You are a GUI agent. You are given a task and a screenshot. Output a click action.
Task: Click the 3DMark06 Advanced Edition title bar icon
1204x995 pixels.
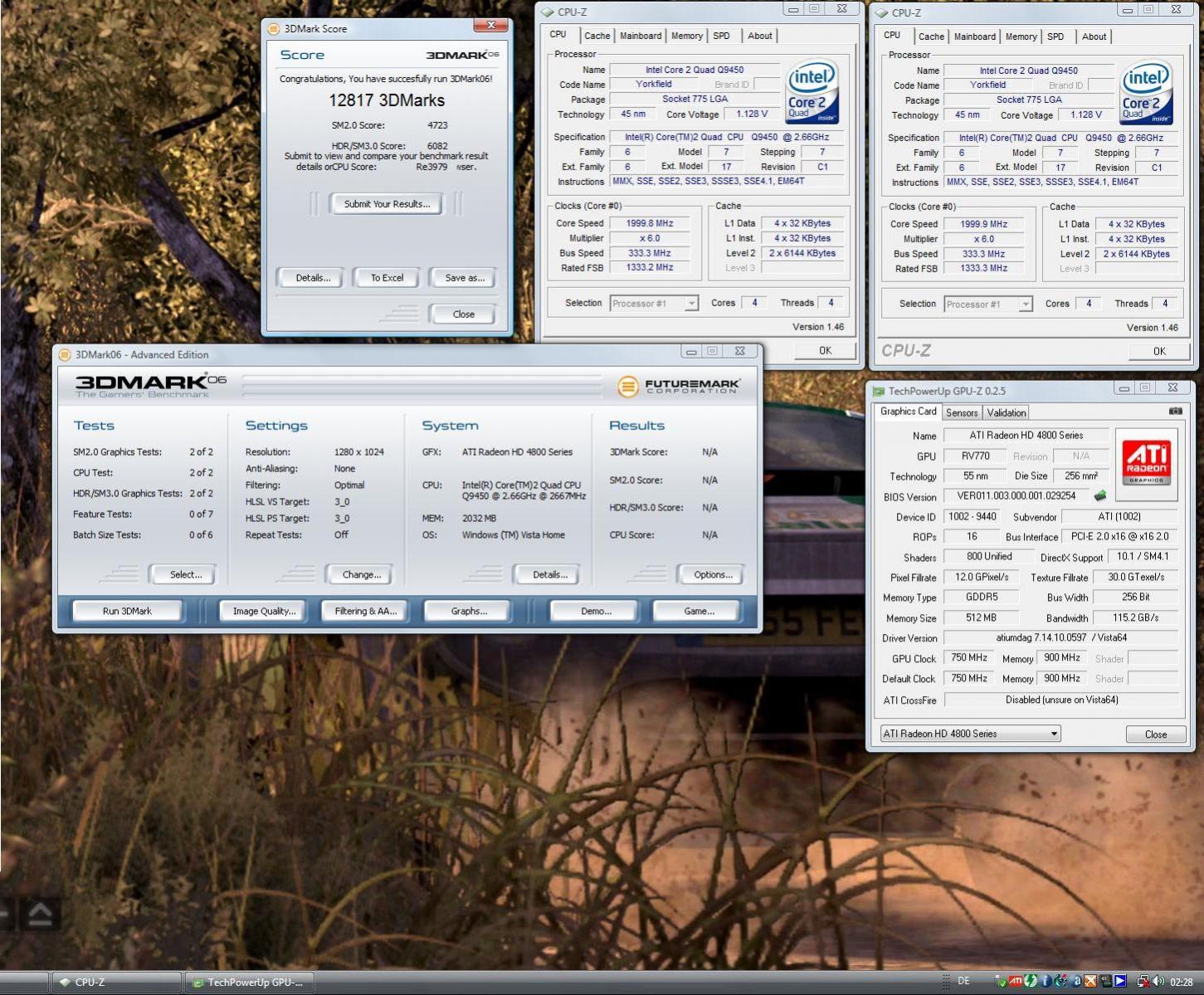pyautogui.click(x=65, y=354)
